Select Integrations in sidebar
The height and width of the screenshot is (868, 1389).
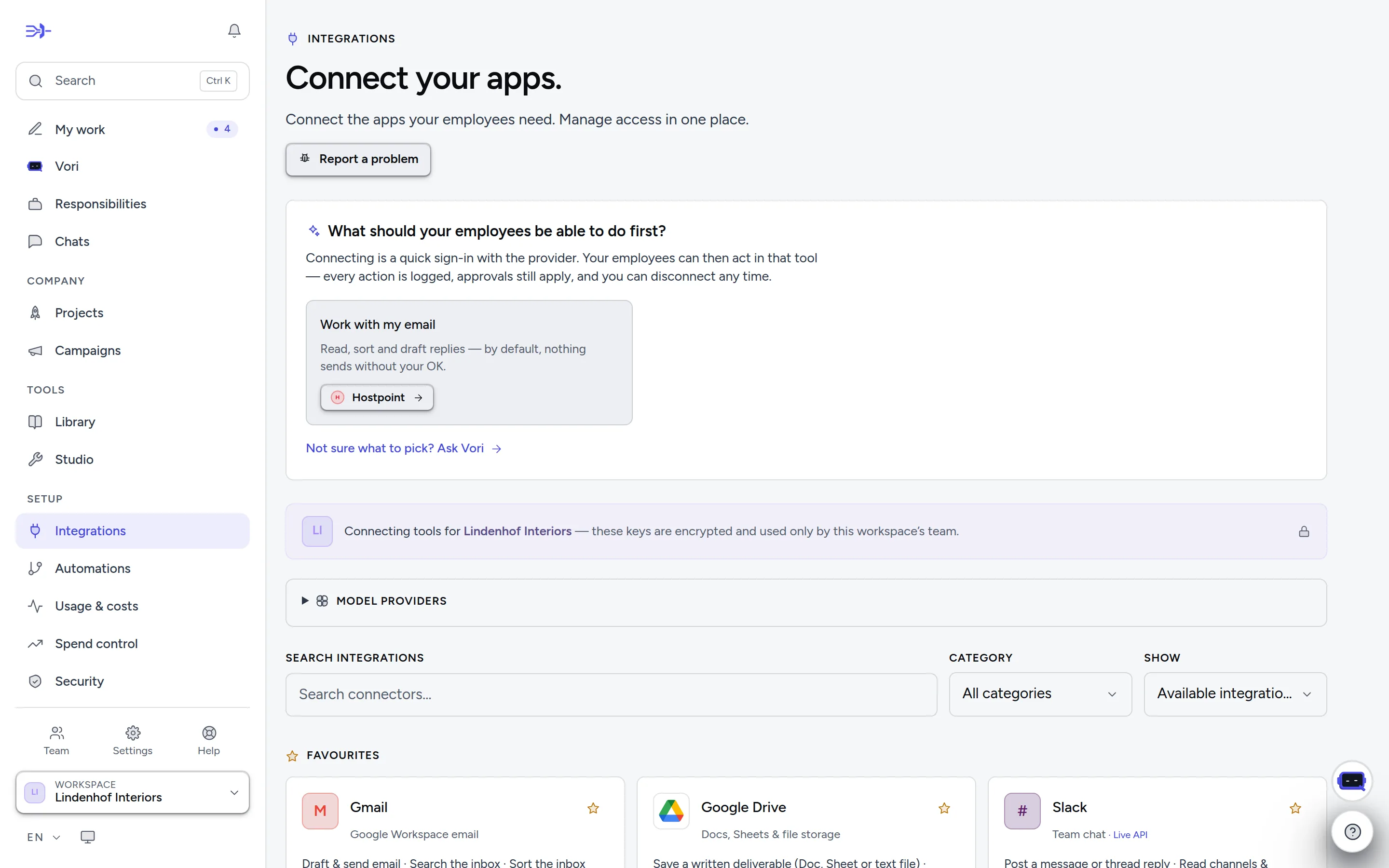pos(133,531)
